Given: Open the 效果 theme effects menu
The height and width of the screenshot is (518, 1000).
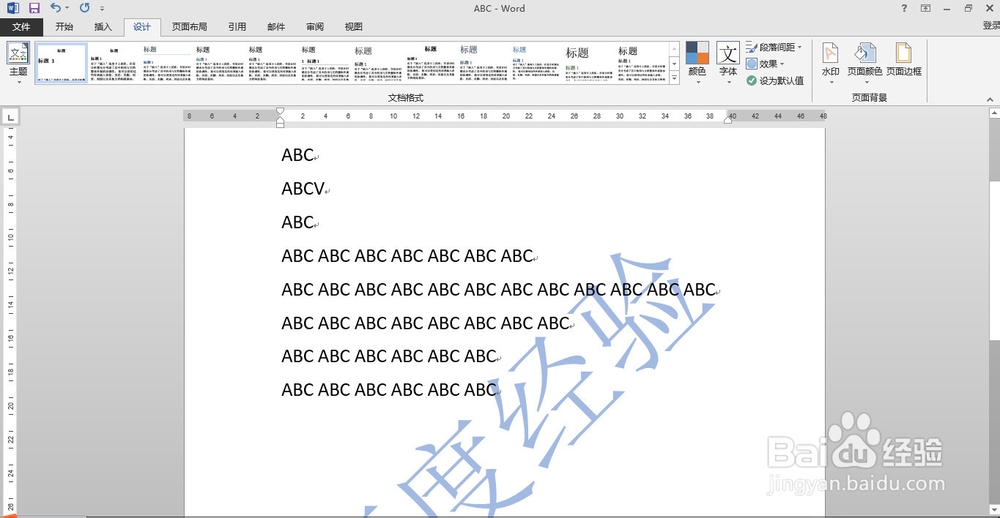Looking at the screenshot, I should point(765,64).
